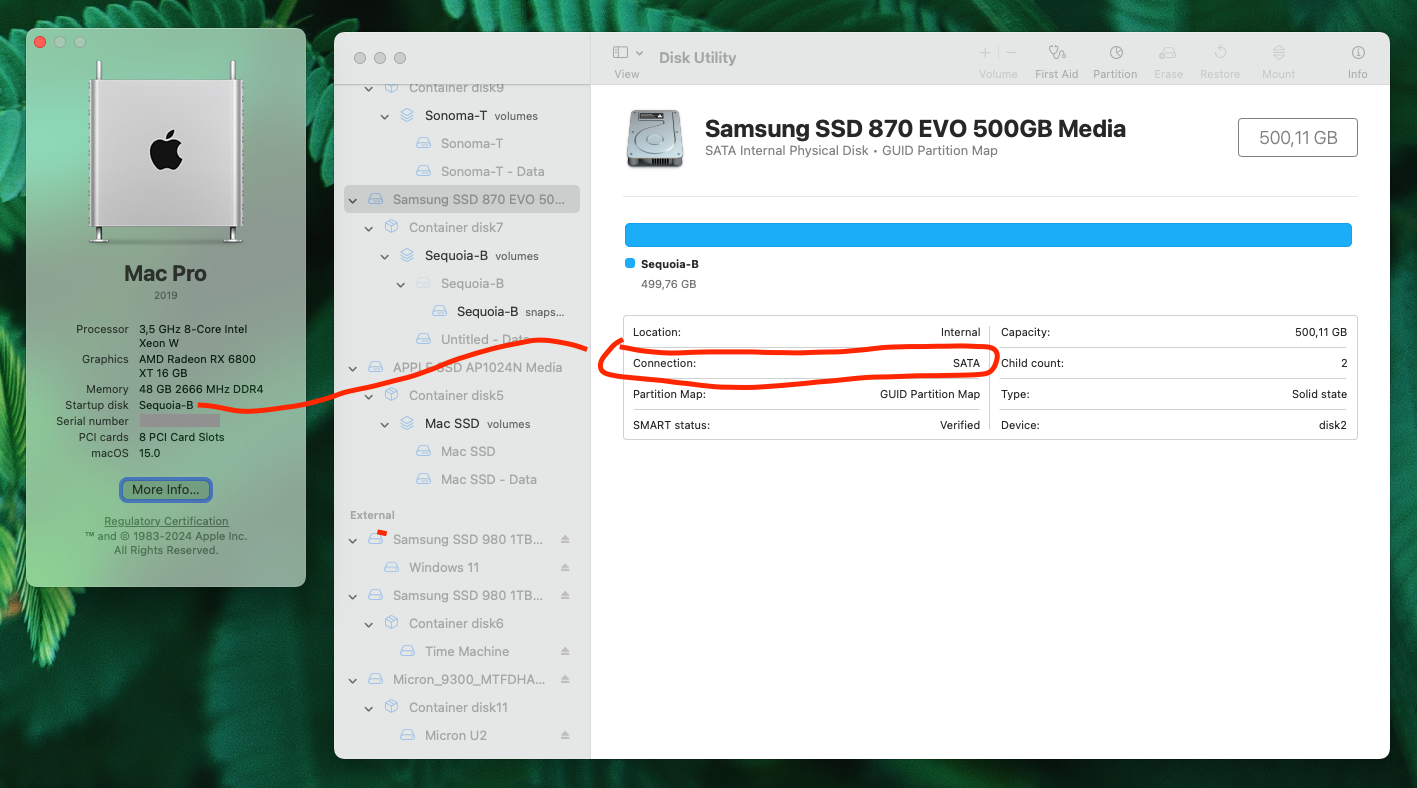Click the Device disk2 value
Image resolution: width=1417 pixels, height=788 pixels.
[1333, 425]
